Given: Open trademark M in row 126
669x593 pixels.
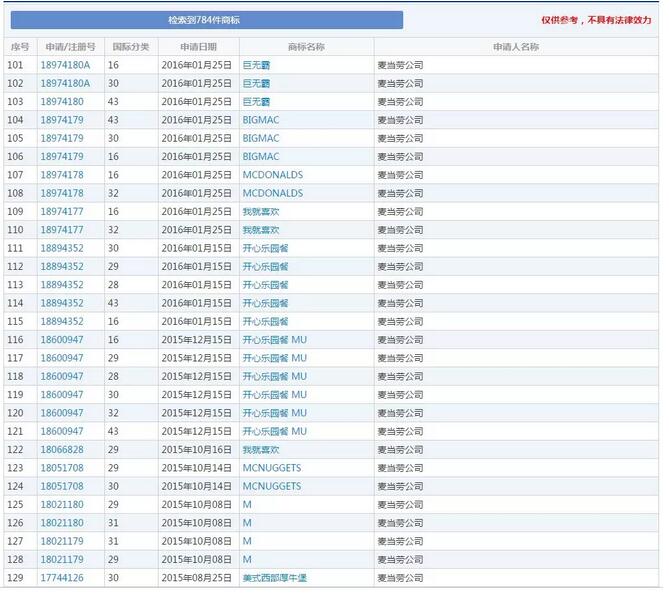Looking at the screenshot, I should [x=247, y=523].
